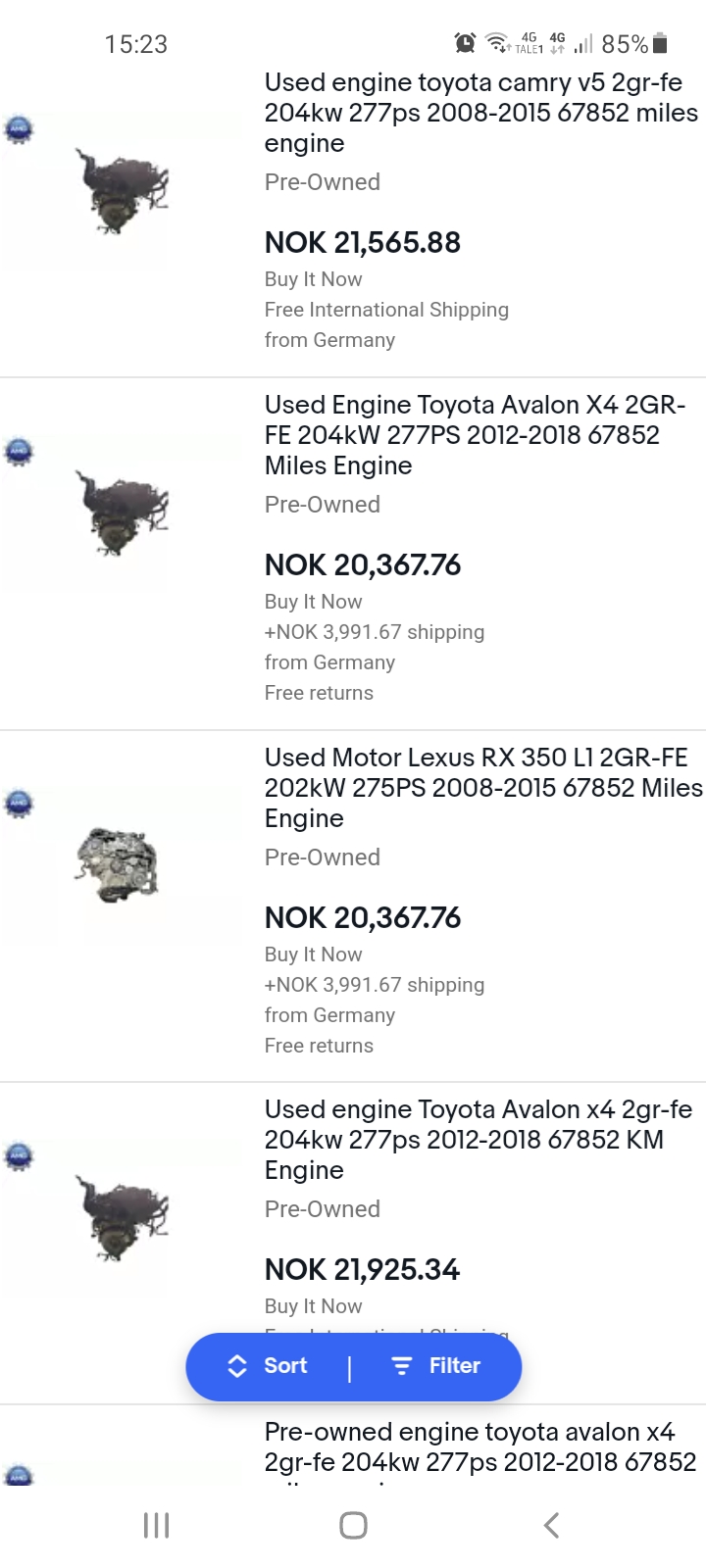Tap the battery icon in the status bar

[x=660, y=43]
